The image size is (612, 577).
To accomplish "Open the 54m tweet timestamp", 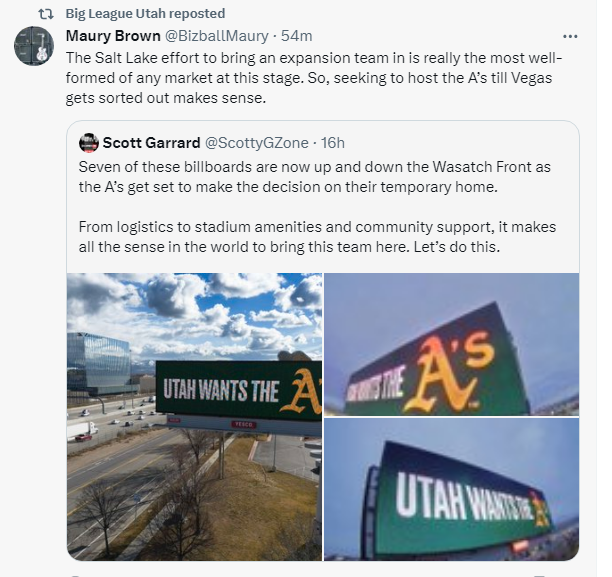I will pyautogui.click(x=297, y=36).
